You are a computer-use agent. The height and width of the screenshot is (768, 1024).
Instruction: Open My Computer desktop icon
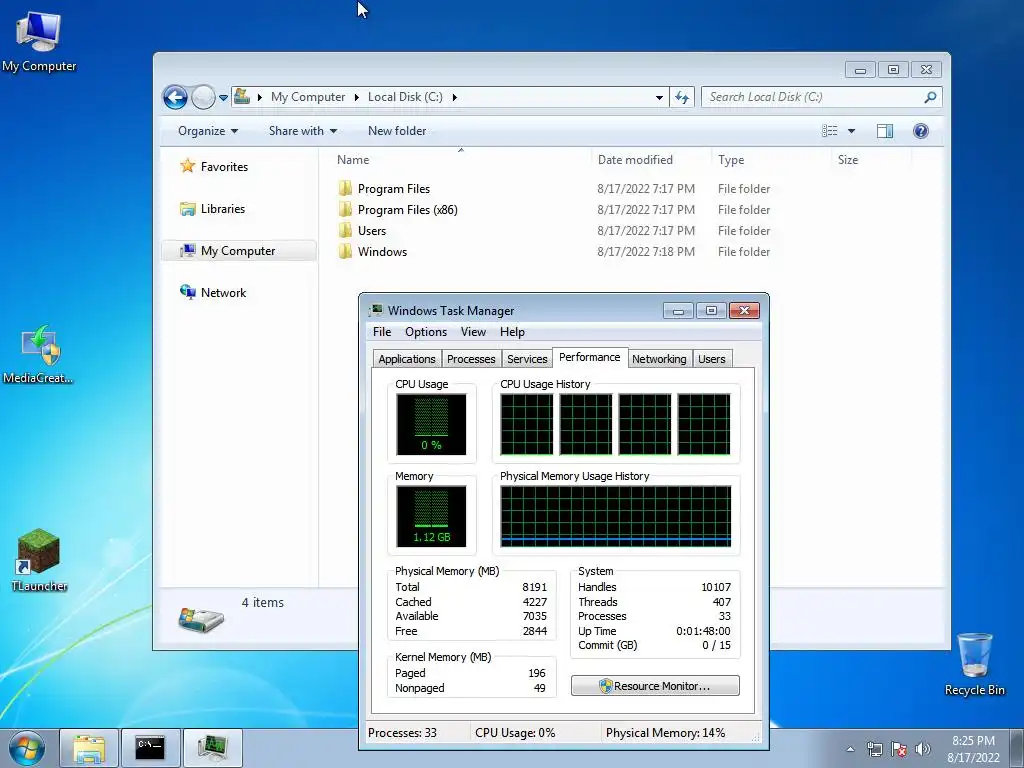point(39,41)
